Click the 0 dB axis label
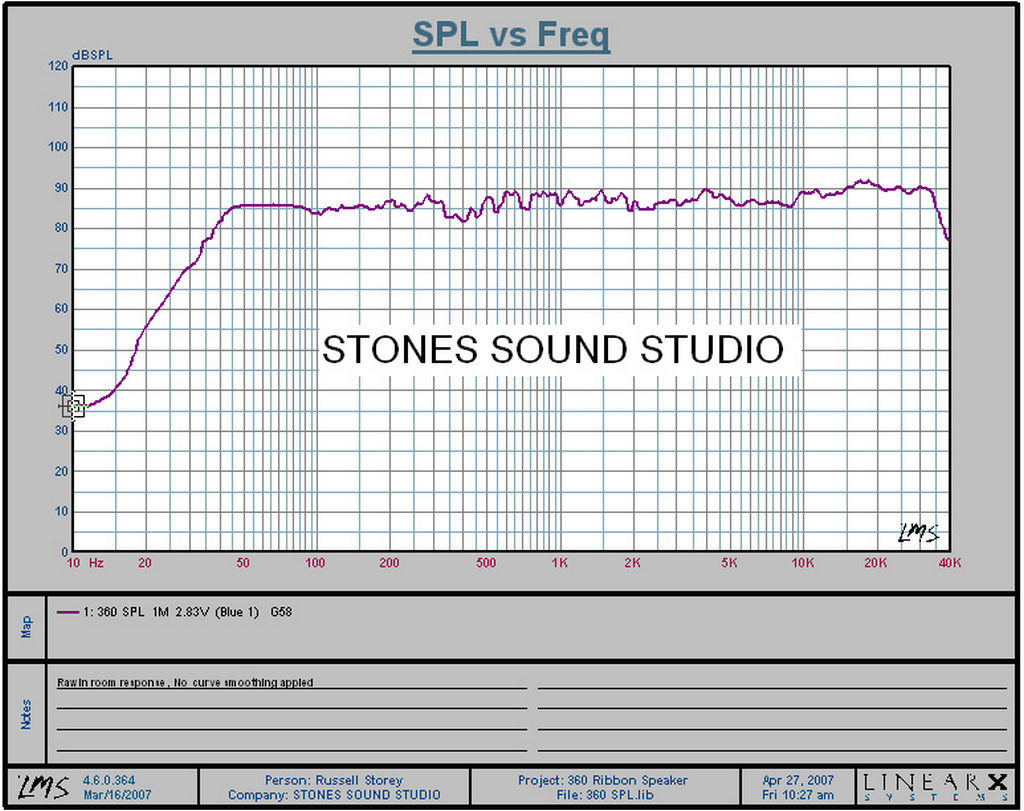 point(65,552)
